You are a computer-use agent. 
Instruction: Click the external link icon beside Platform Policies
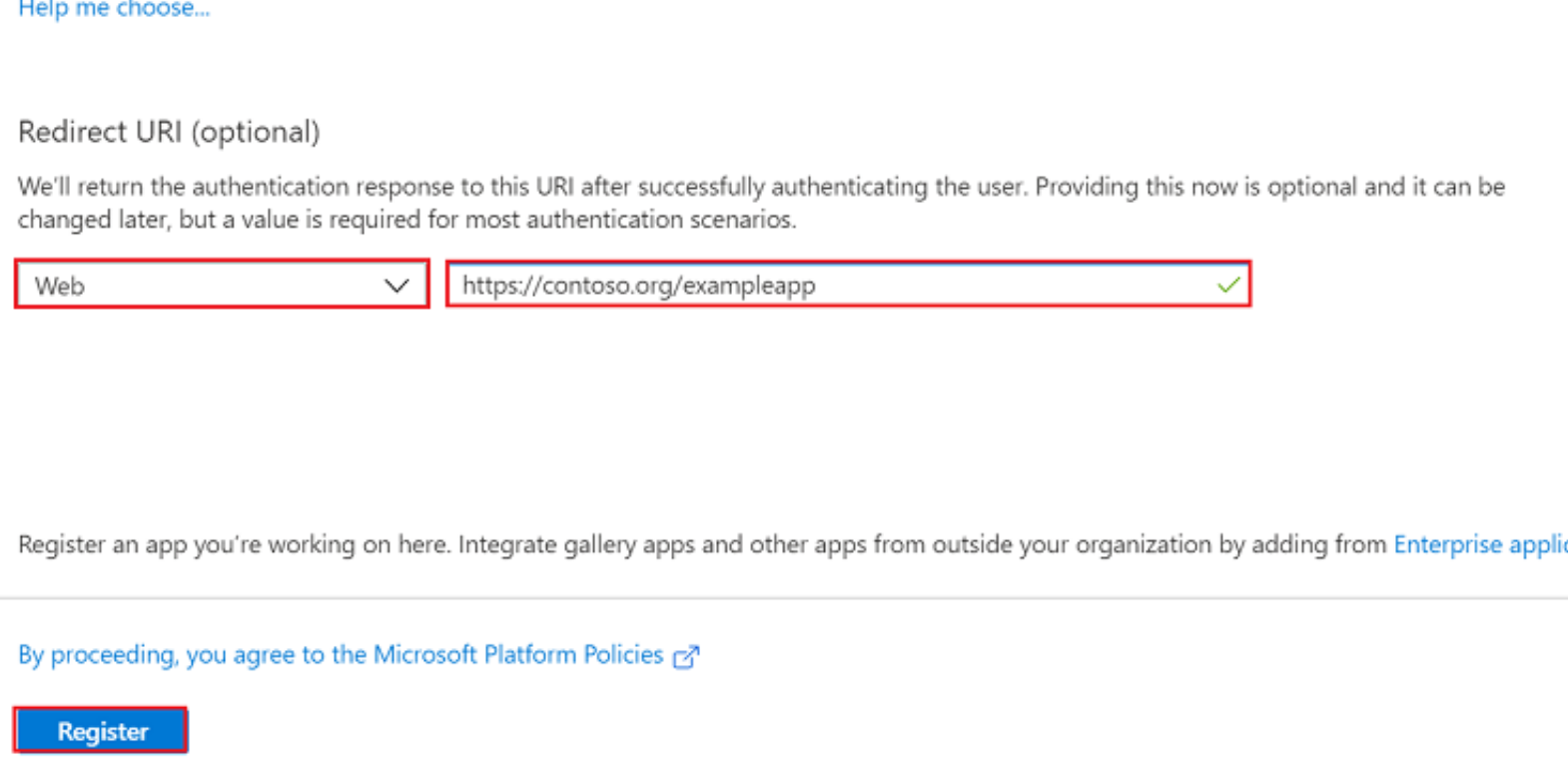(686, 656)
